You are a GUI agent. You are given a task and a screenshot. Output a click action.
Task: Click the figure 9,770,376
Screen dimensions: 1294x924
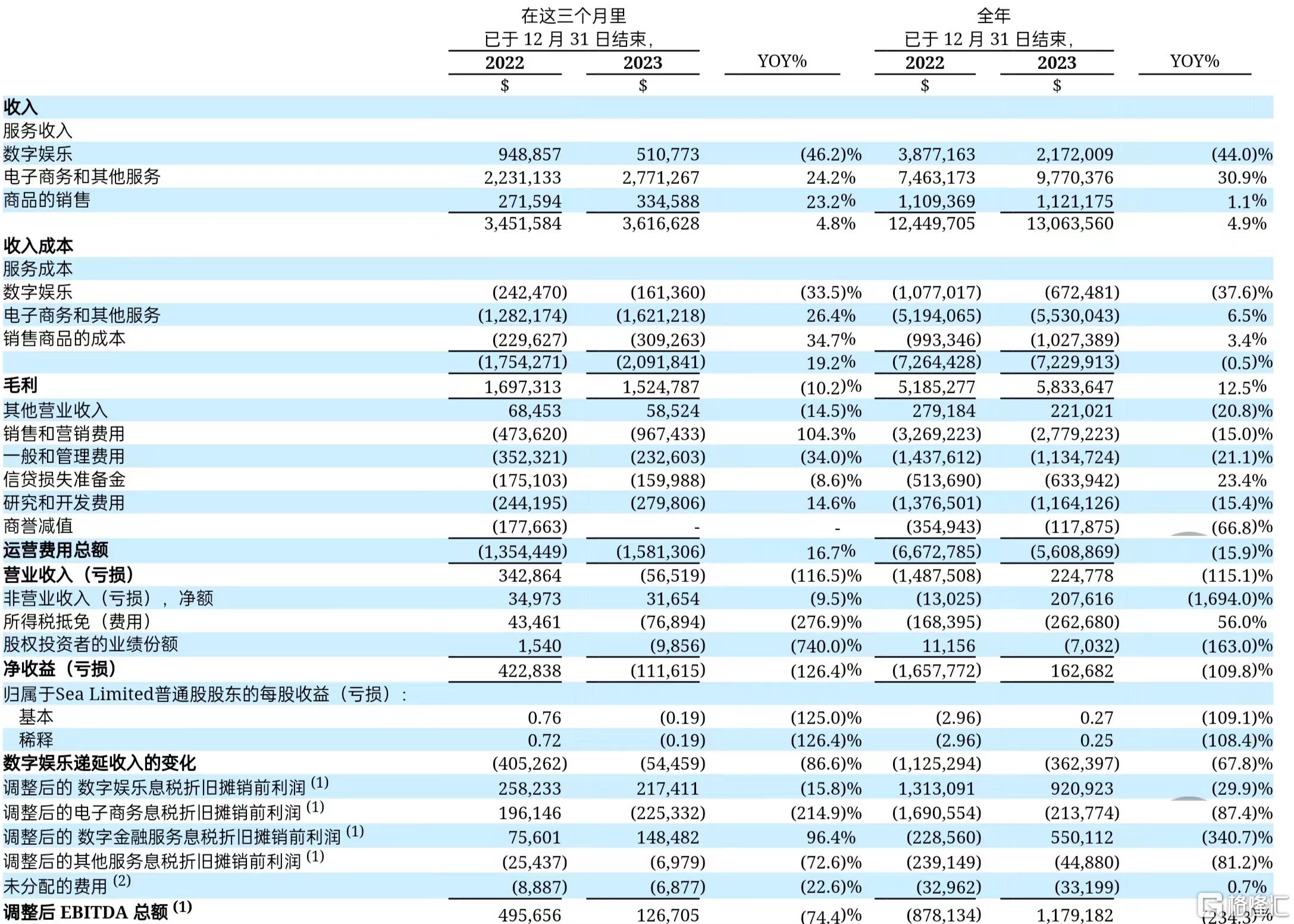pyautogui.click(x=1074, y=177)
